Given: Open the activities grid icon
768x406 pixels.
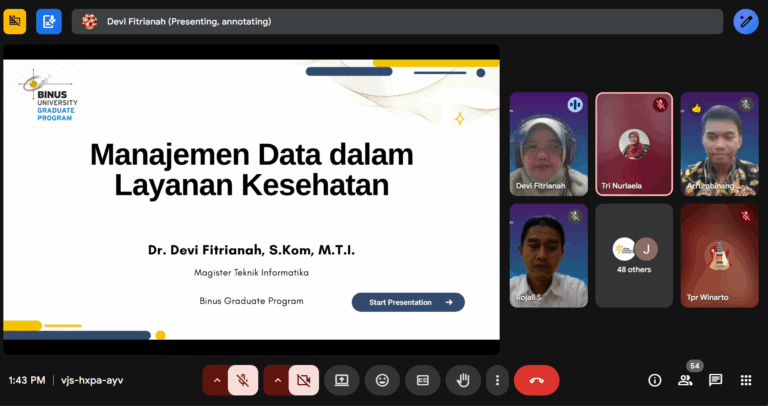Looking at the screenshot, I should pyautogui.click(x=745, y=381).
